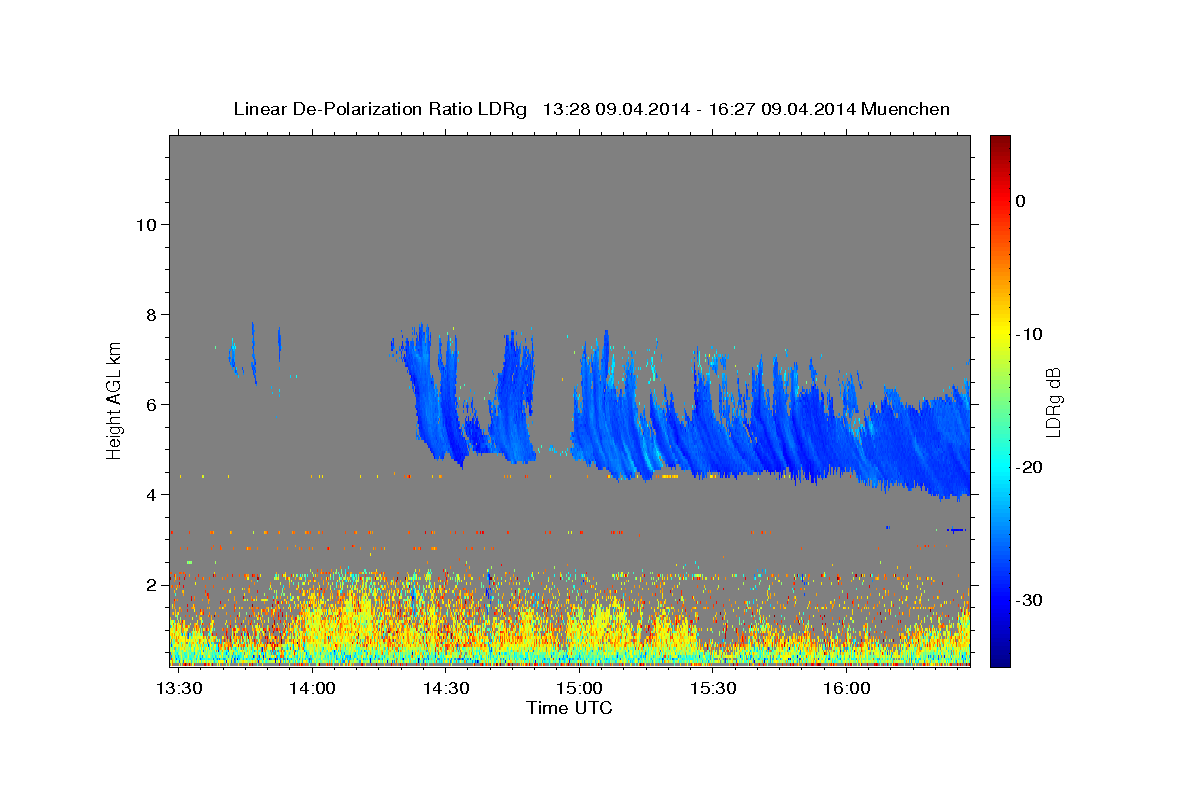Click the '15:00' time axis label
This screenshot has height=800, width=1200.
579,689
